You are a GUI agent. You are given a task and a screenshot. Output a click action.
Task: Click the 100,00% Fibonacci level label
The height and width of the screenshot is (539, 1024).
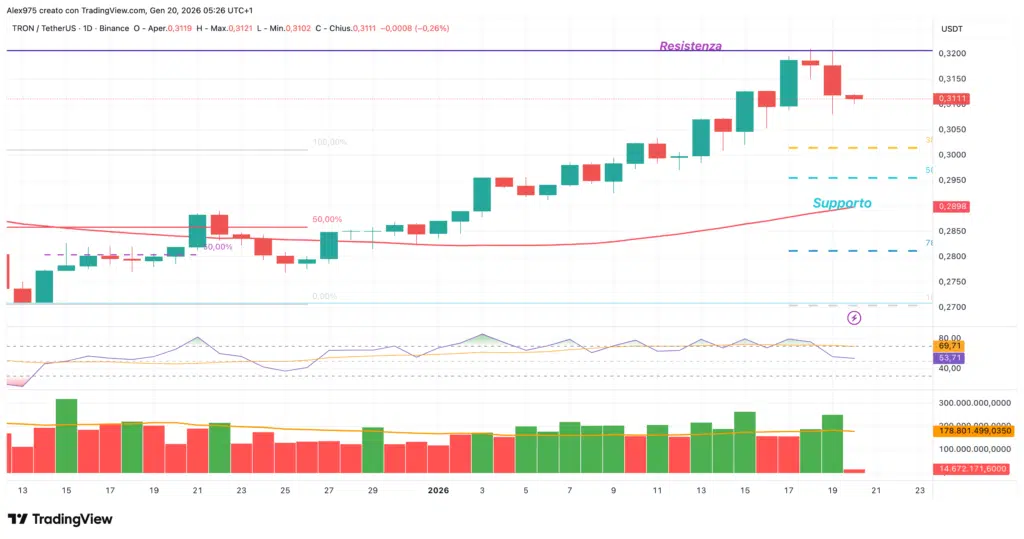[329, 142]
